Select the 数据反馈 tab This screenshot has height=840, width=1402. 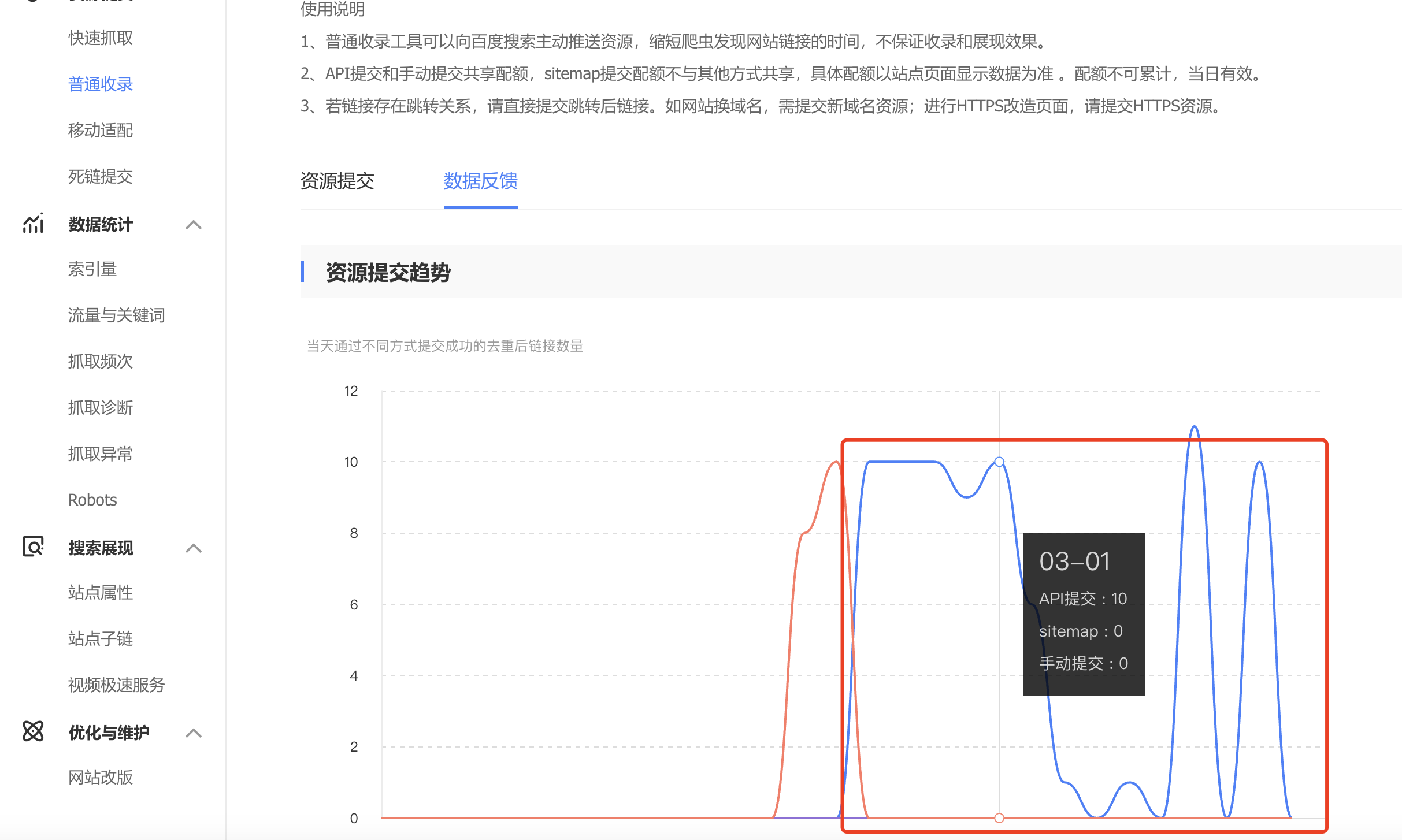click(x=480, y=181)
